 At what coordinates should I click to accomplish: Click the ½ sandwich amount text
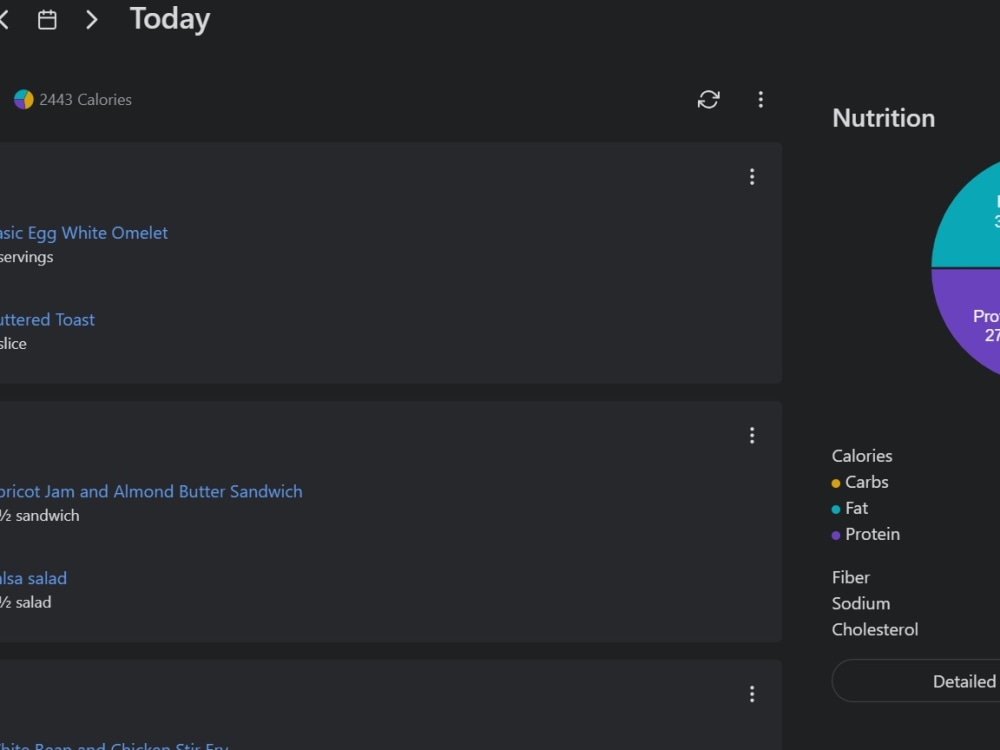pos(40,515)
